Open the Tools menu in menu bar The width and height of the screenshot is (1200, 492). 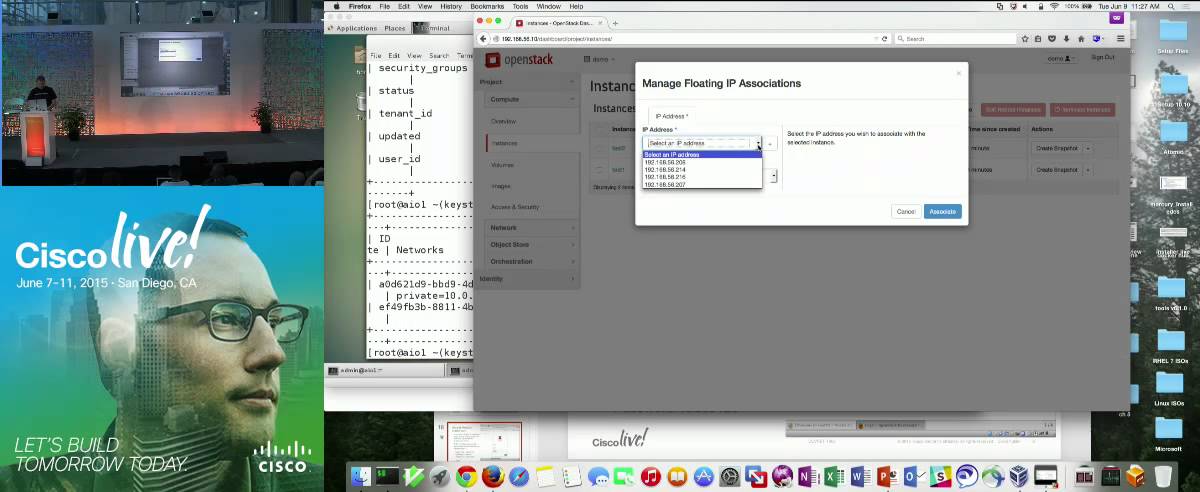[520, 6]
